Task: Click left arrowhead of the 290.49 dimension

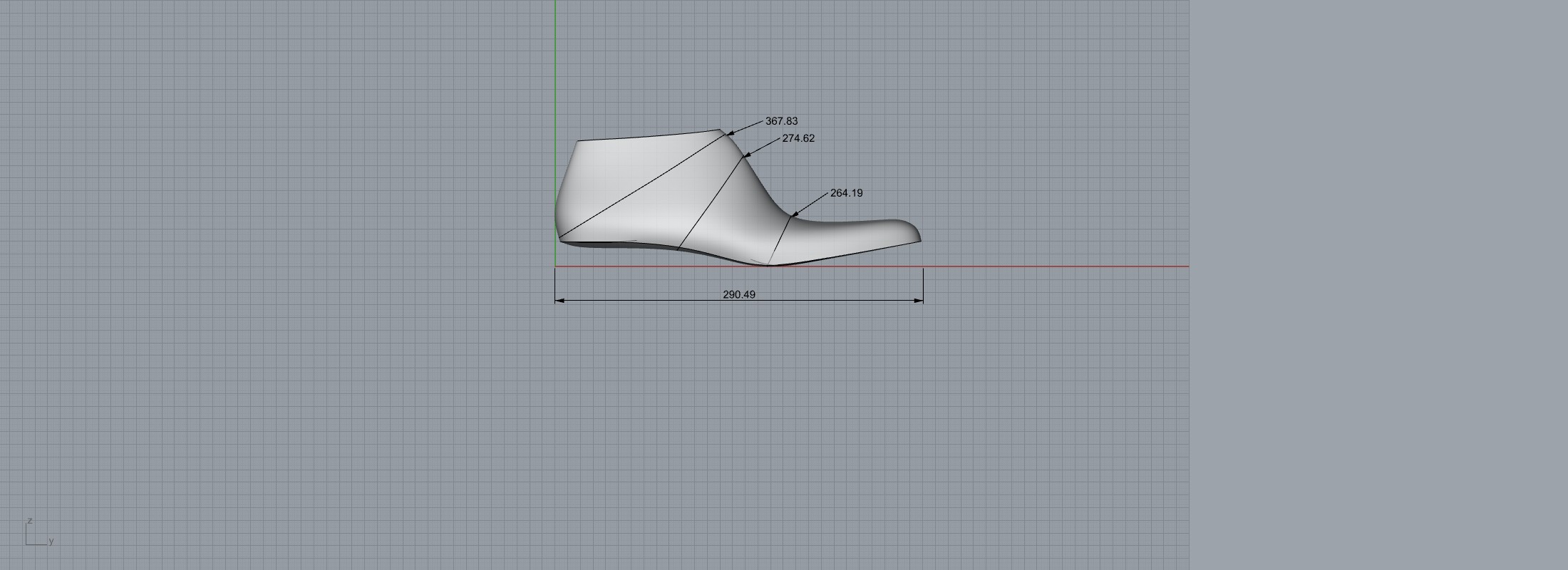Action: point(559,301)
